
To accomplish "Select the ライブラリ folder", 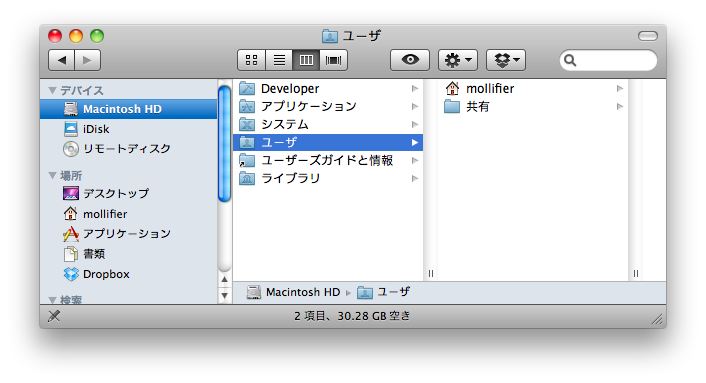I will pos(328,179).
